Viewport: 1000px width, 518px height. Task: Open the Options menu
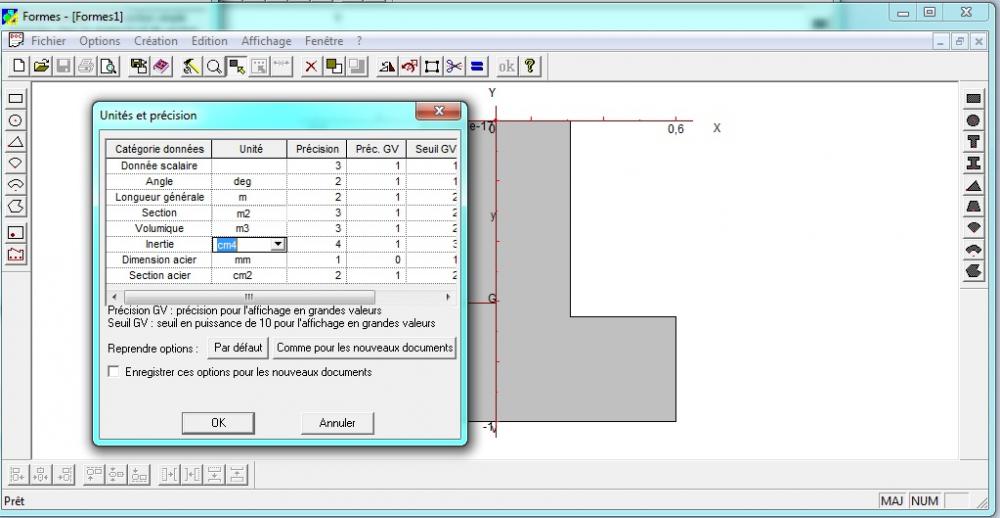99,41
